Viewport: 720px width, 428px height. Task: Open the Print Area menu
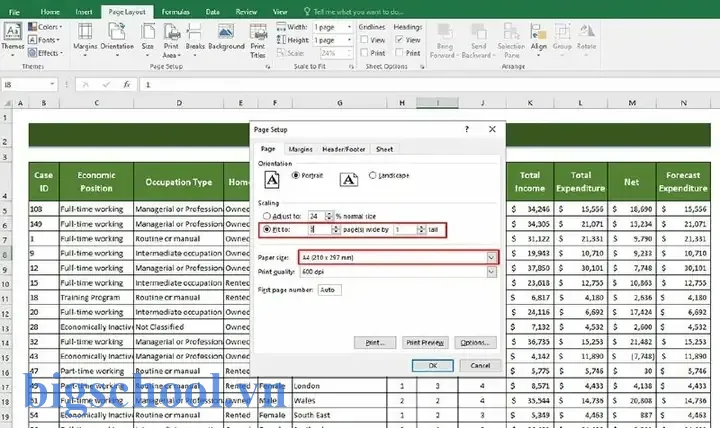[171, 40]
